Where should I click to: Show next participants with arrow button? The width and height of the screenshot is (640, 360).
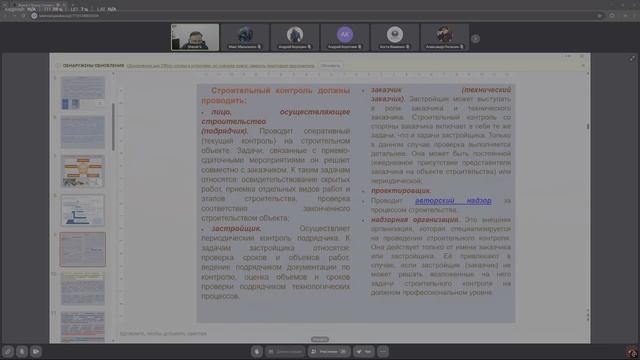point(475,39)
